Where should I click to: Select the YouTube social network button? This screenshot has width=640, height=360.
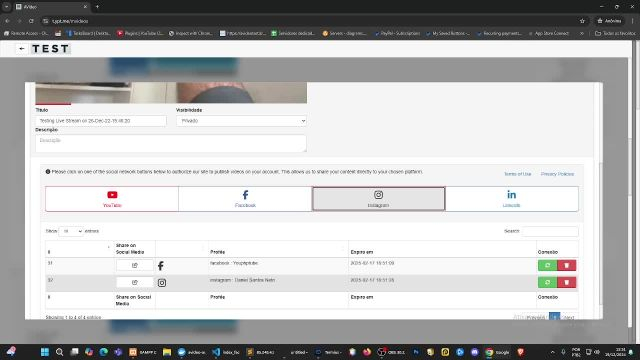[112, 199]
